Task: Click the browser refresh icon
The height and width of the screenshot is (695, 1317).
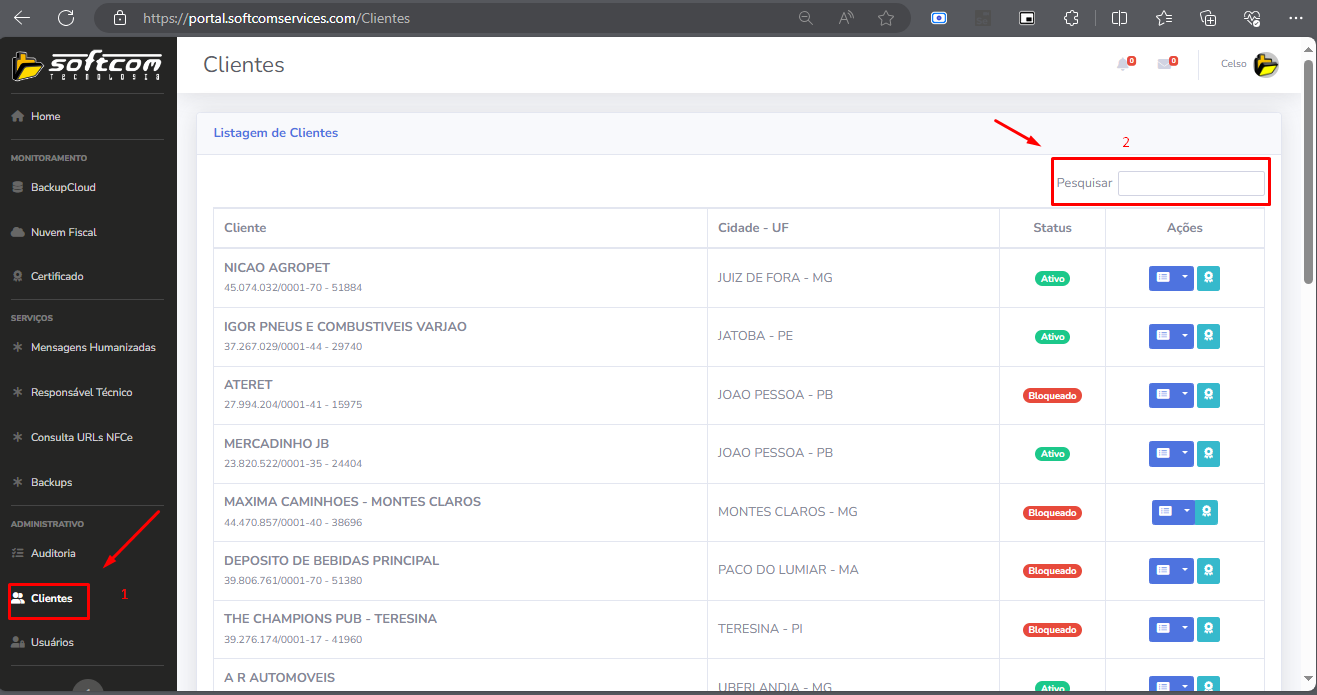Action: pos(66,18)
